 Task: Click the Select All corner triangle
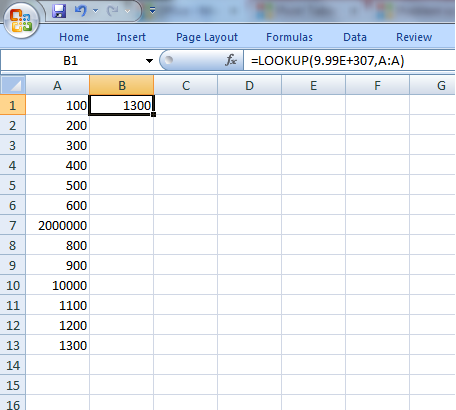(13, 85)
